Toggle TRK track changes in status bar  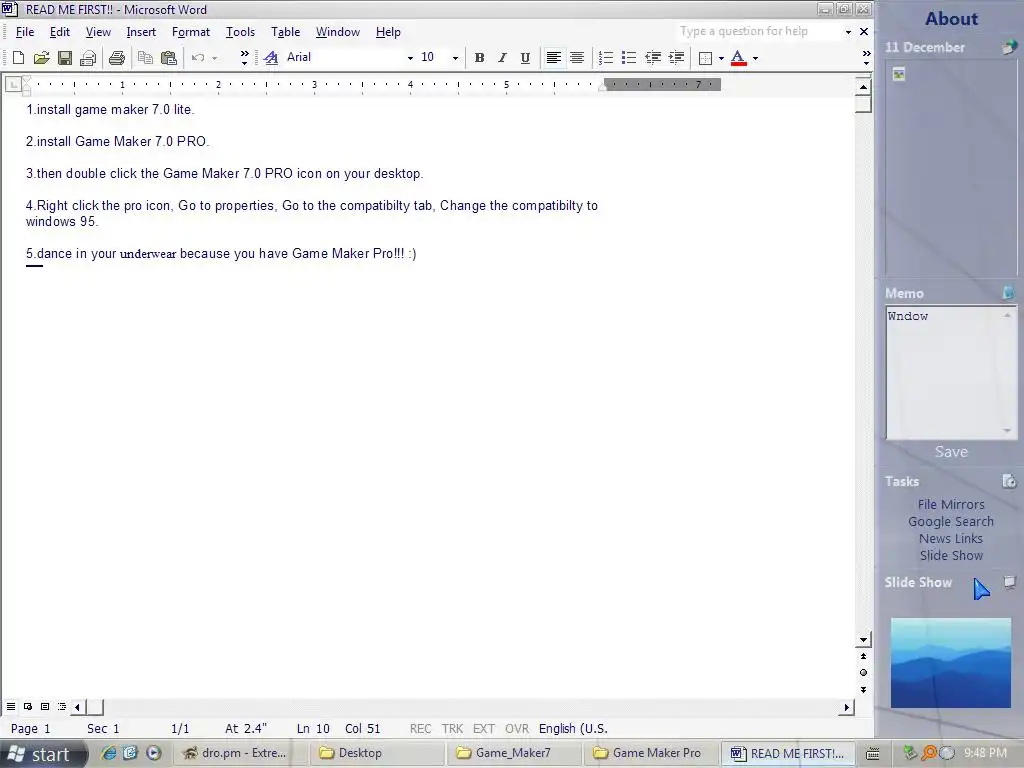(x=452, y=729)
